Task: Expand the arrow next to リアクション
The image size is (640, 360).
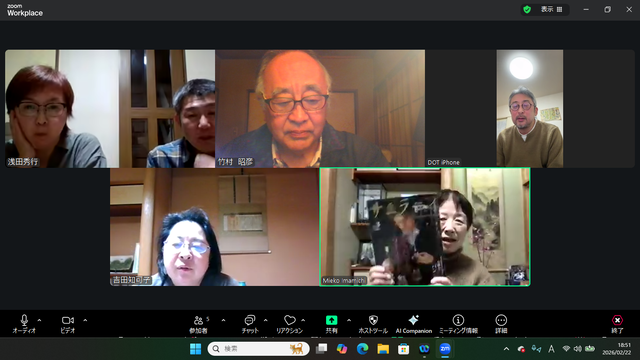Action: point(303,320)
